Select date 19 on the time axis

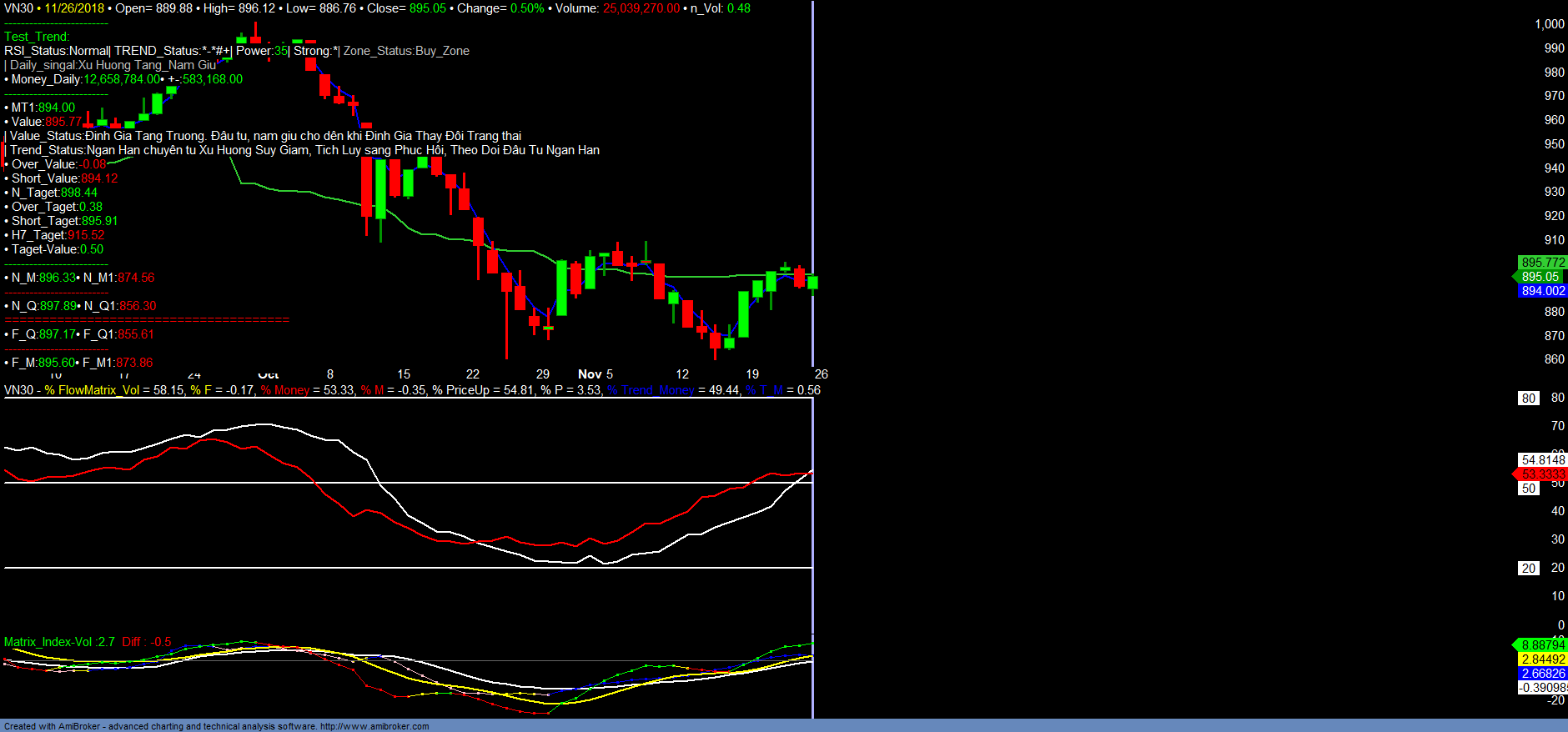(752, 374)
